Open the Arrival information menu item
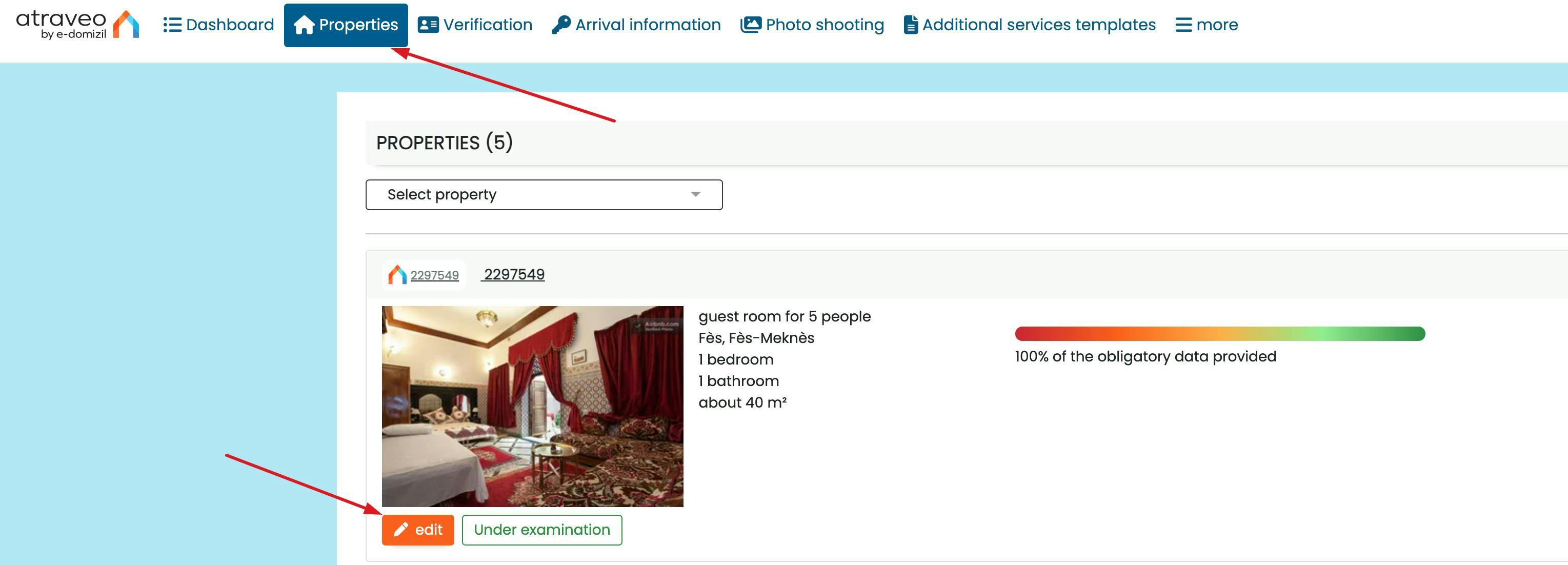Viewport: 1568px width, 565px height. point(647,25)
